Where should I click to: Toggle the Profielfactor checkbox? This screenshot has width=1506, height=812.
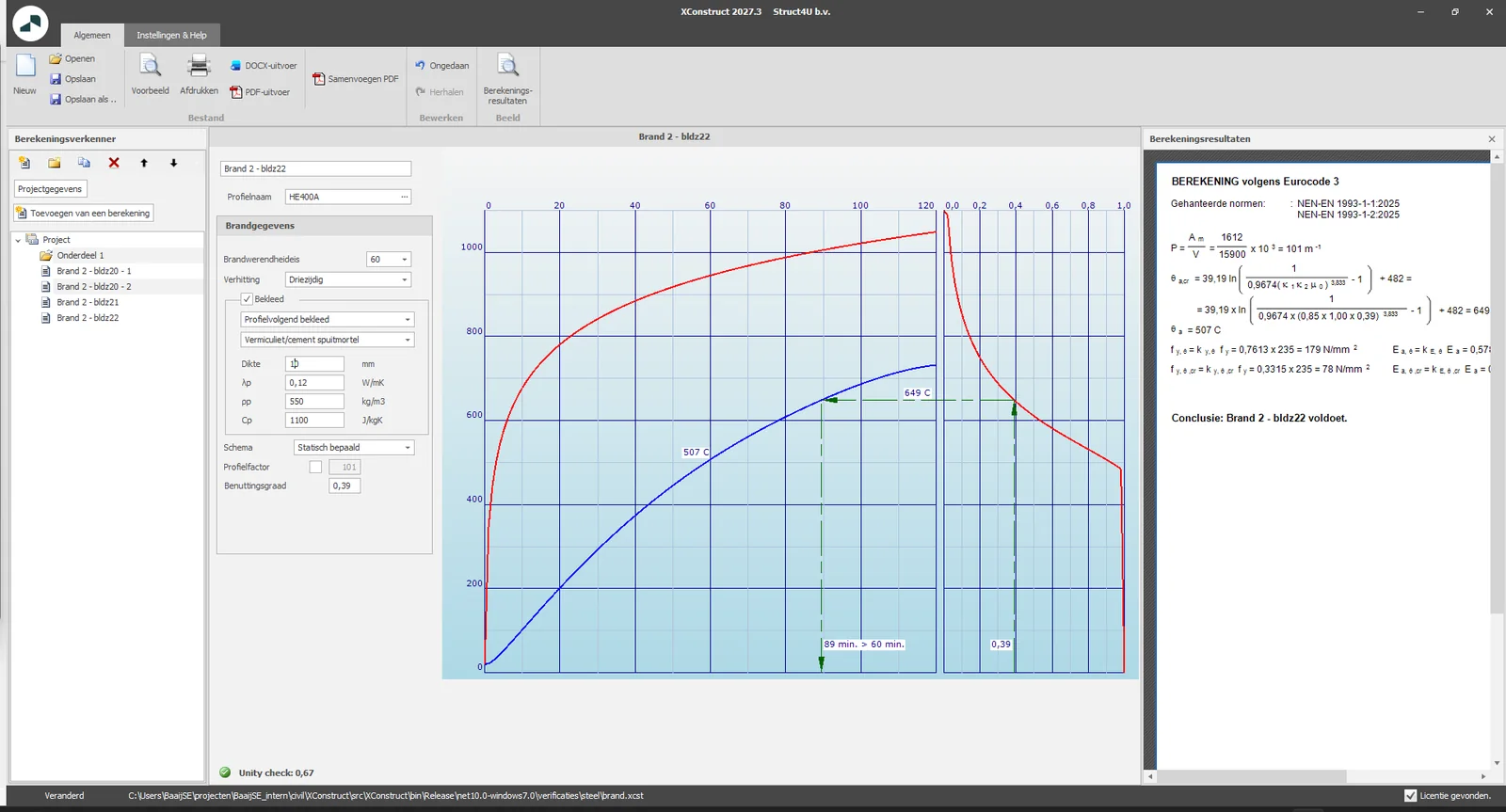pos(315,467)
